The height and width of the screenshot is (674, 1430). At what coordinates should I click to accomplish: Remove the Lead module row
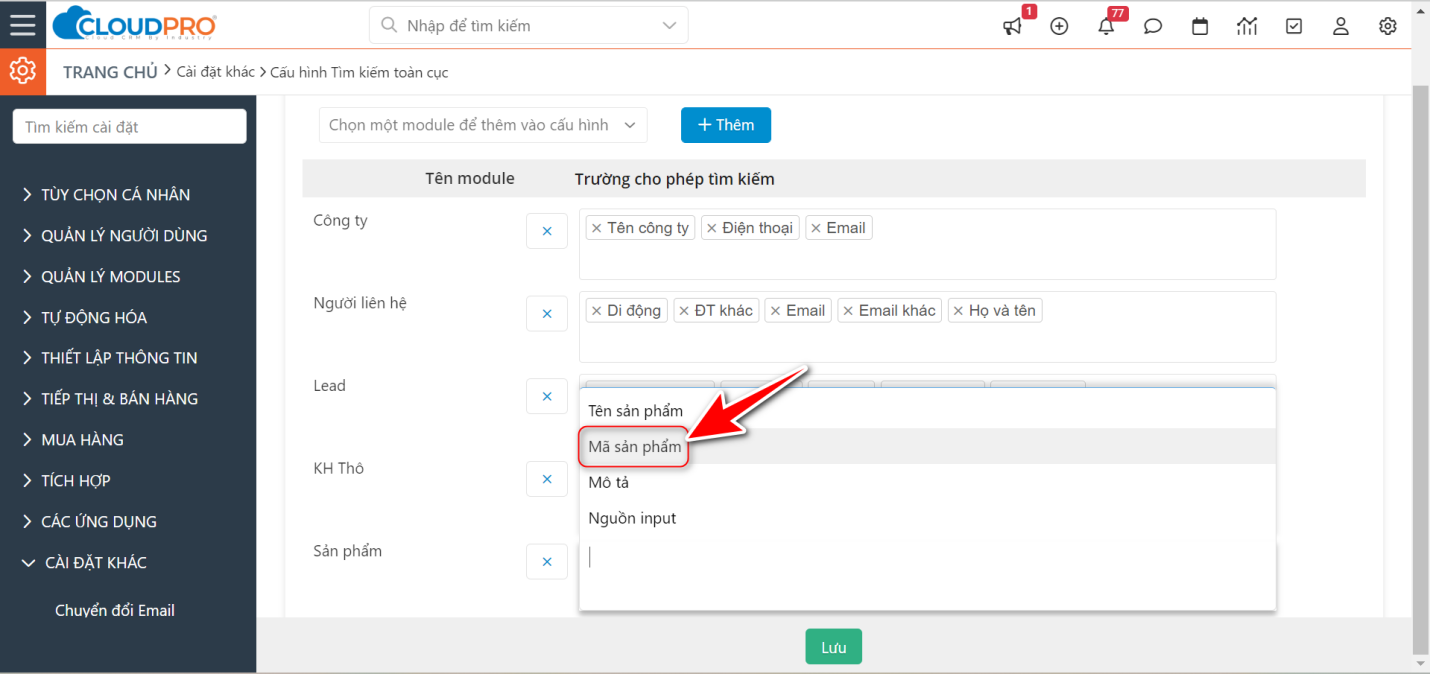point(547,396)
